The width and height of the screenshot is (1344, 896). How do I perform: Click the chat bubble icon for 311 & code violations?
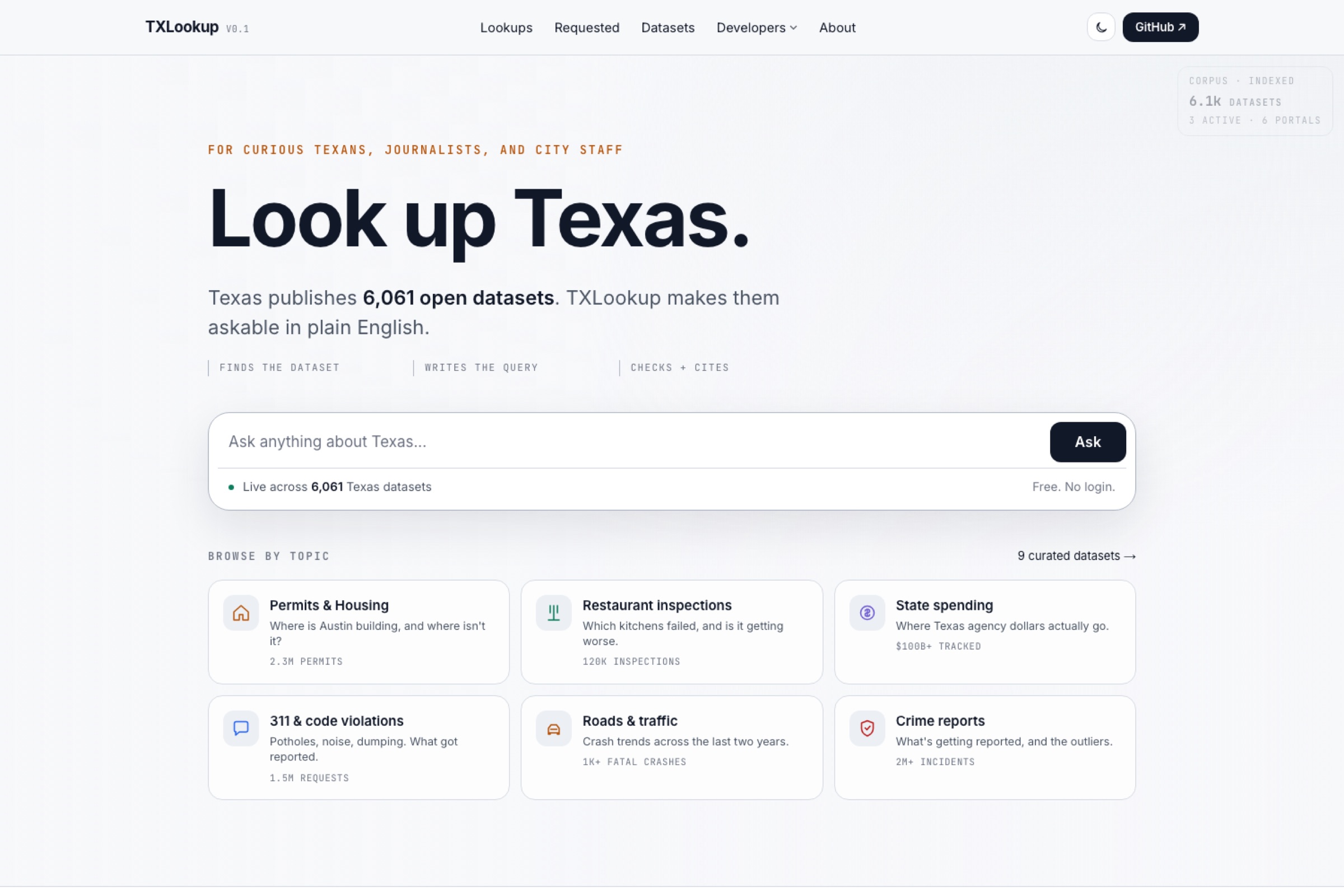[241, 728]
